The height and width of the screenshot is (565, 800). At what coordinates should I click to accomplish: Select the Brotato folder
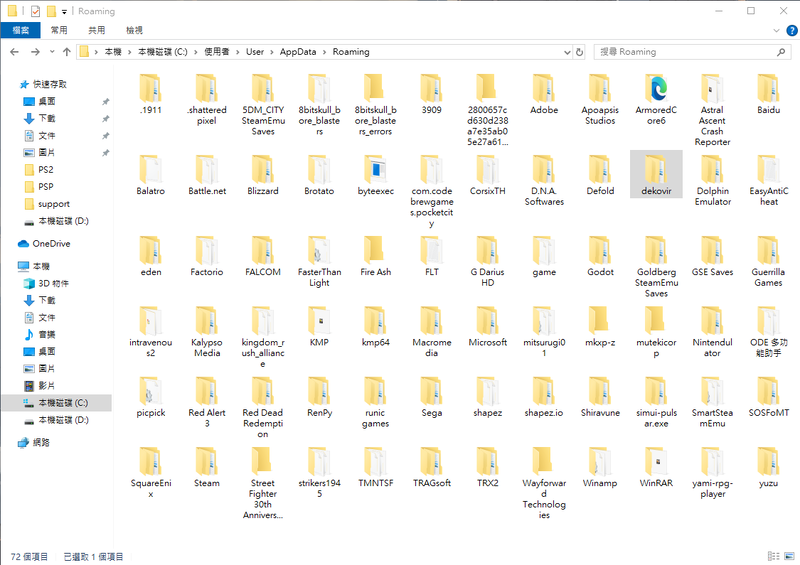click(319, 176)
